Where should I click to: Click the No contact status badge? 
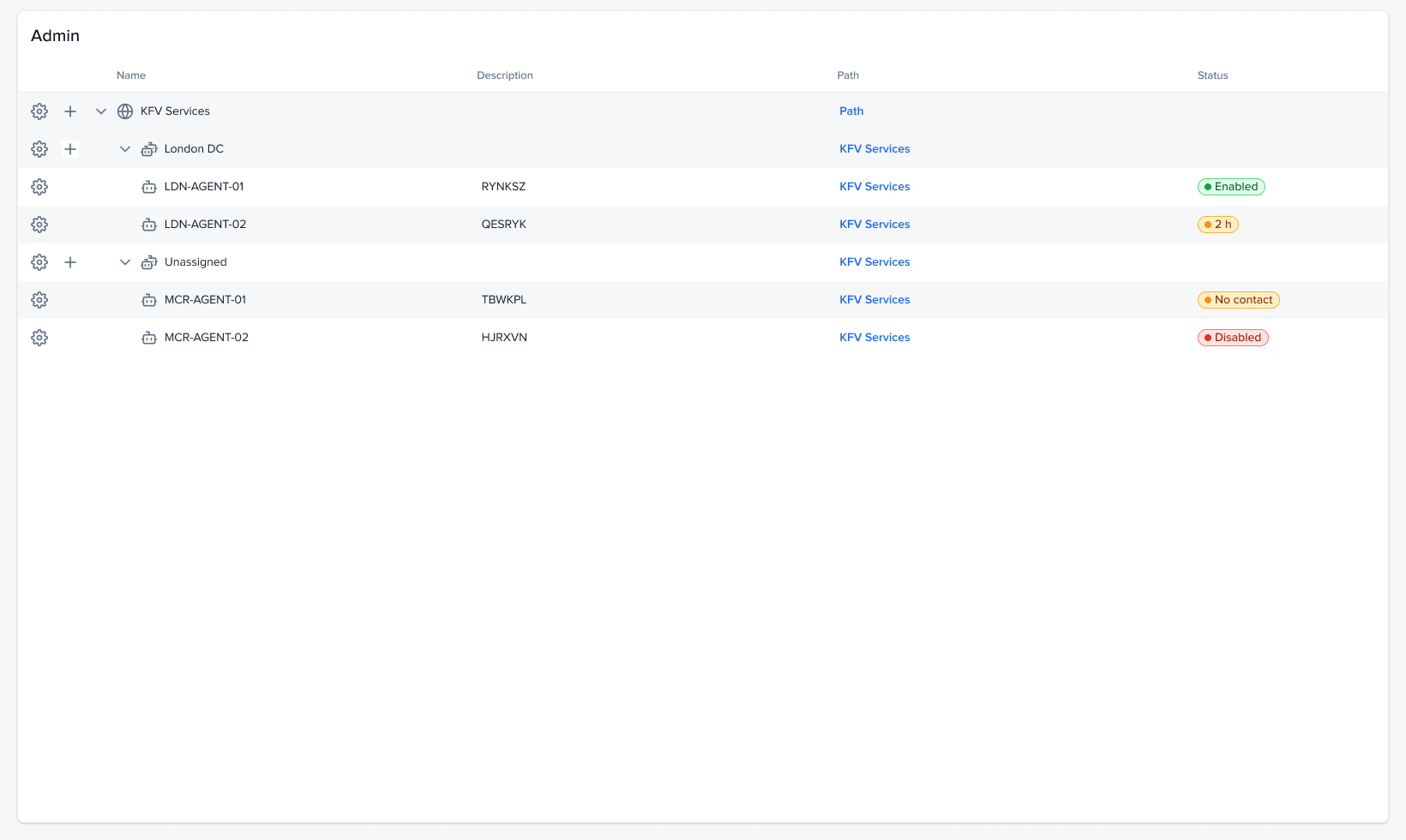(x=1239, y=300)
